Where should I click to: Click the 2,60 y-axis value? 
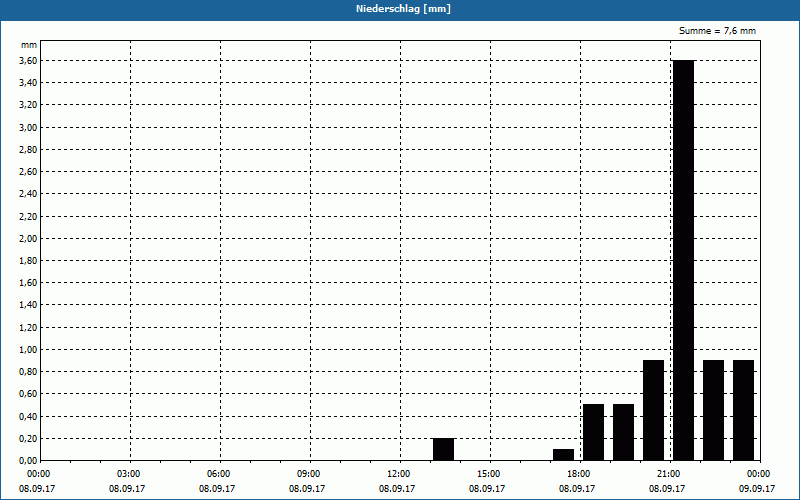[28, 172]
